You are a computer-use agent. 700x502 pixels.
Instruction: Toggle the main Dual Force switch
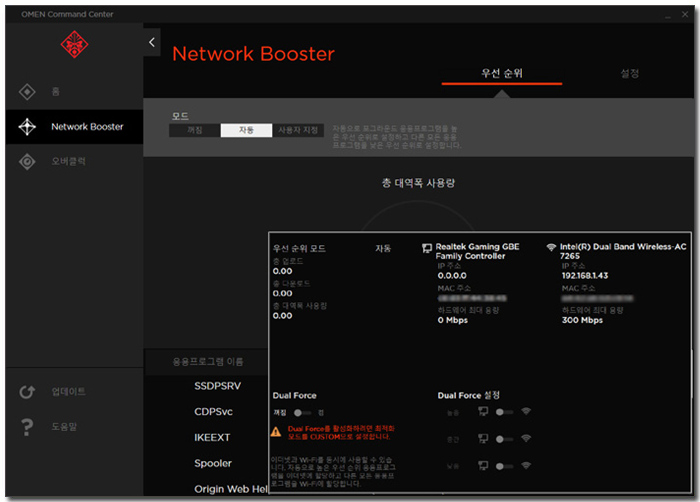[302, 413]
